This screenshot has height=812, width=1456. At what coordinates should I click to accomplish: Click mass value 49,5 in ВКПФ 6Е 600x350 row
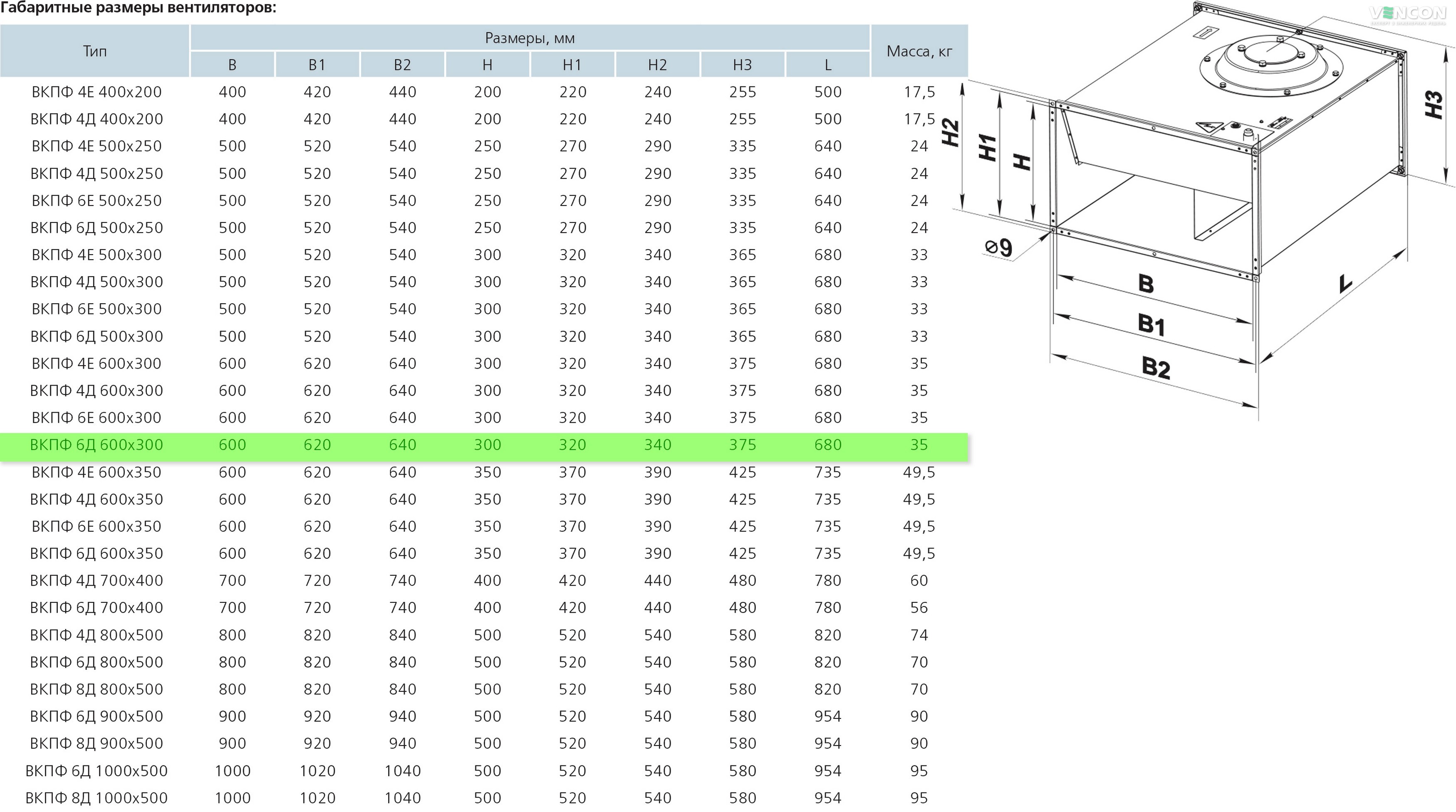click(919, 526)
